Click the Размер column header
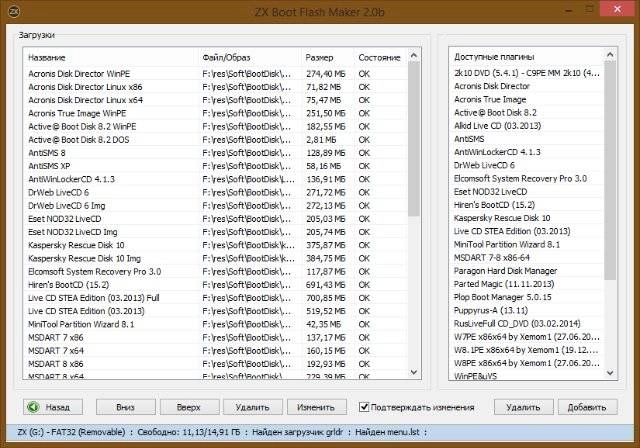 [x=328, y=58]
